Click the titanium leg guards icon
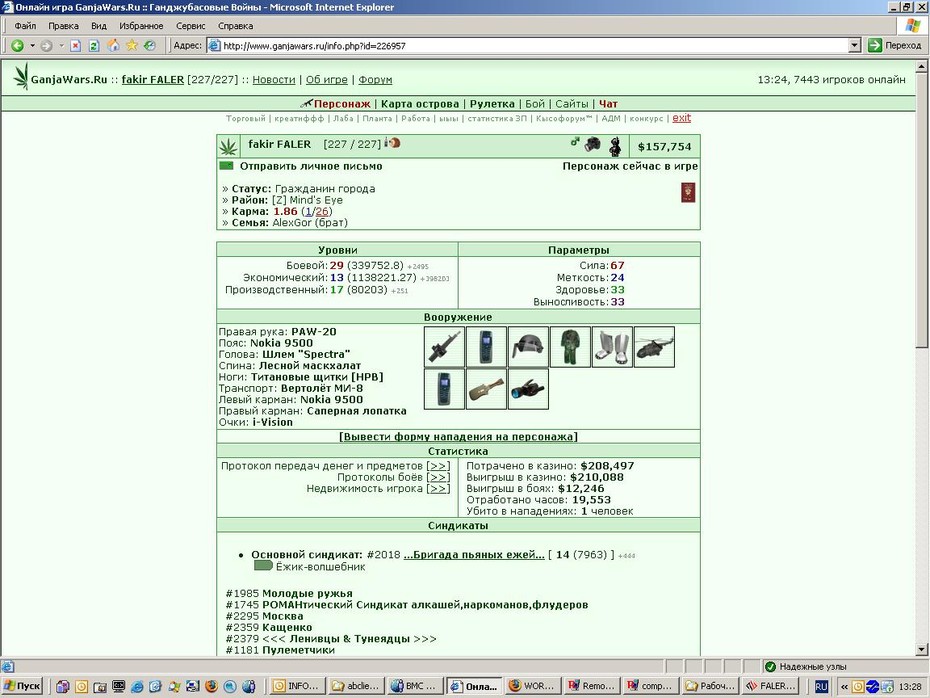 pyautogui.click(x=612, y=347)
